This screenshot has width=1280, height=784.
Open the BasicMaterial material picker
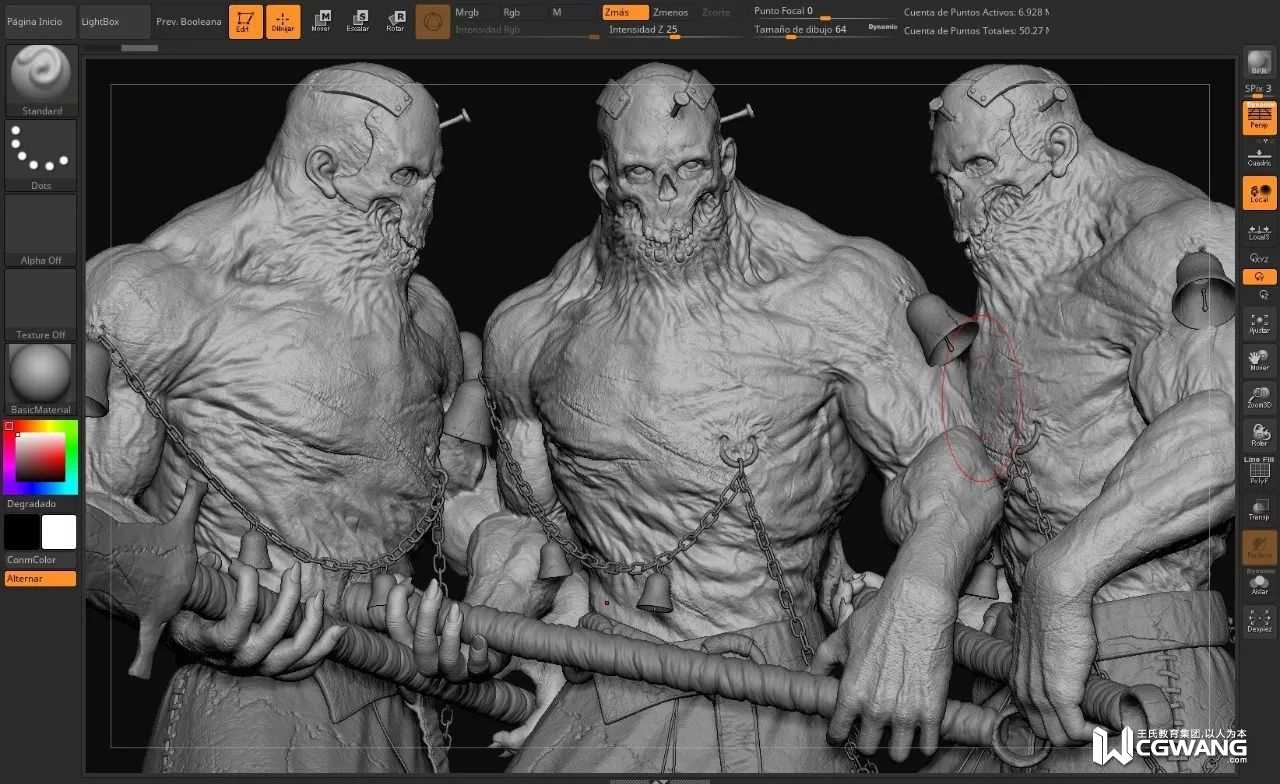tap(41, 379)
